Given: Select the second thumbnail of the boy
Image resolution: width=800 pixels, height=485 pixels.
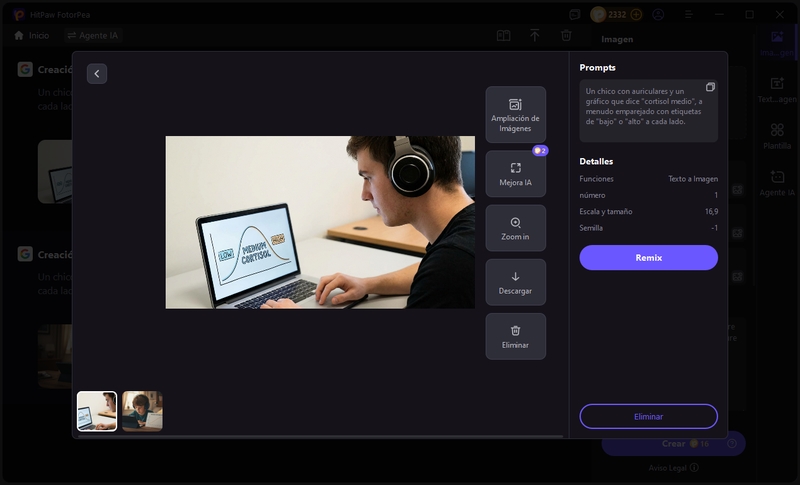Looking at the screenshot, I should (142, 411).
